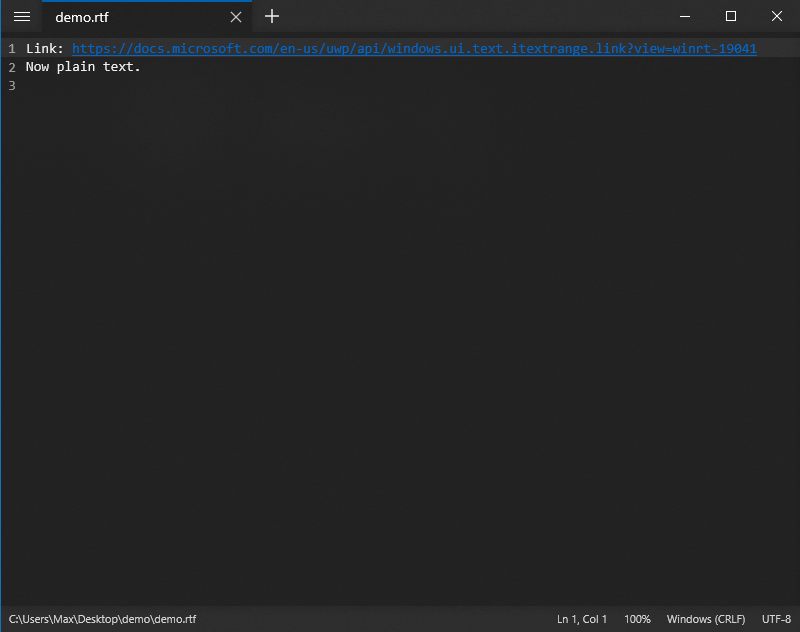Maximize the Notepads window
The image size is (800, 632).
pos(731,16)
